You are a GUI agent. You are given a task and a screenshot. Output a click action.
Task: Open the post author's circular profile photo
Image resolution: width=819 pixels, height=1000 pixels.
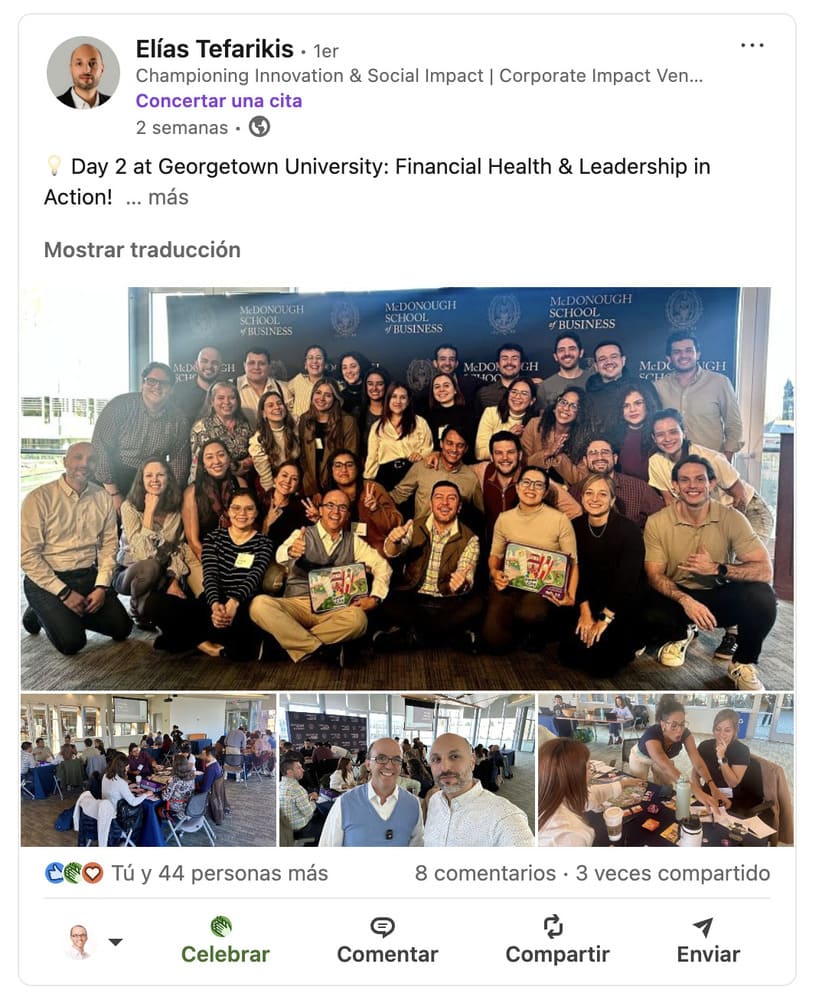coord(83,72)
